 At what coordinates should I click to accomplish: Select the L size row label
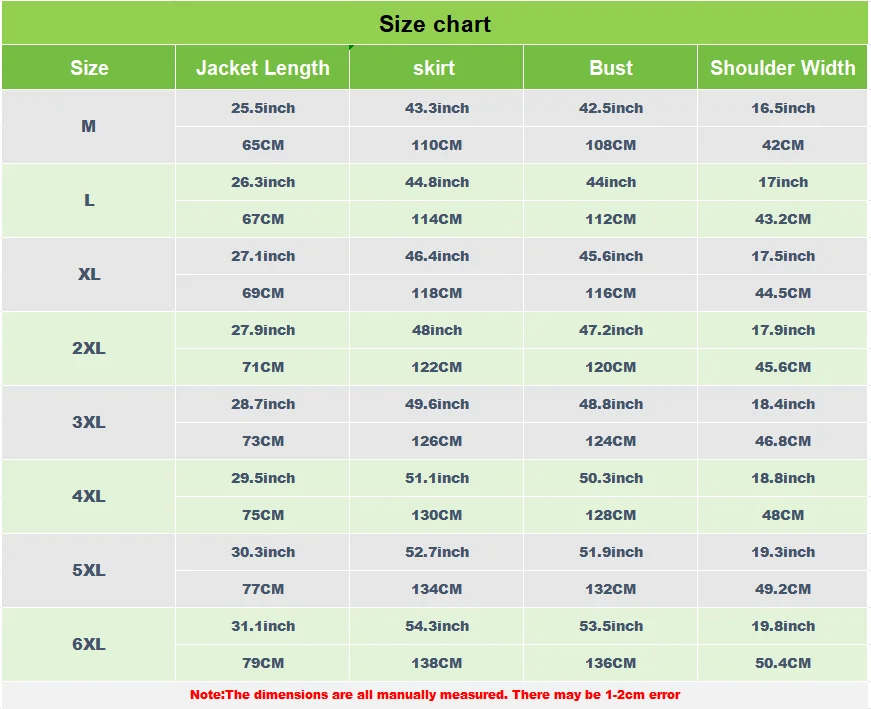89,200
